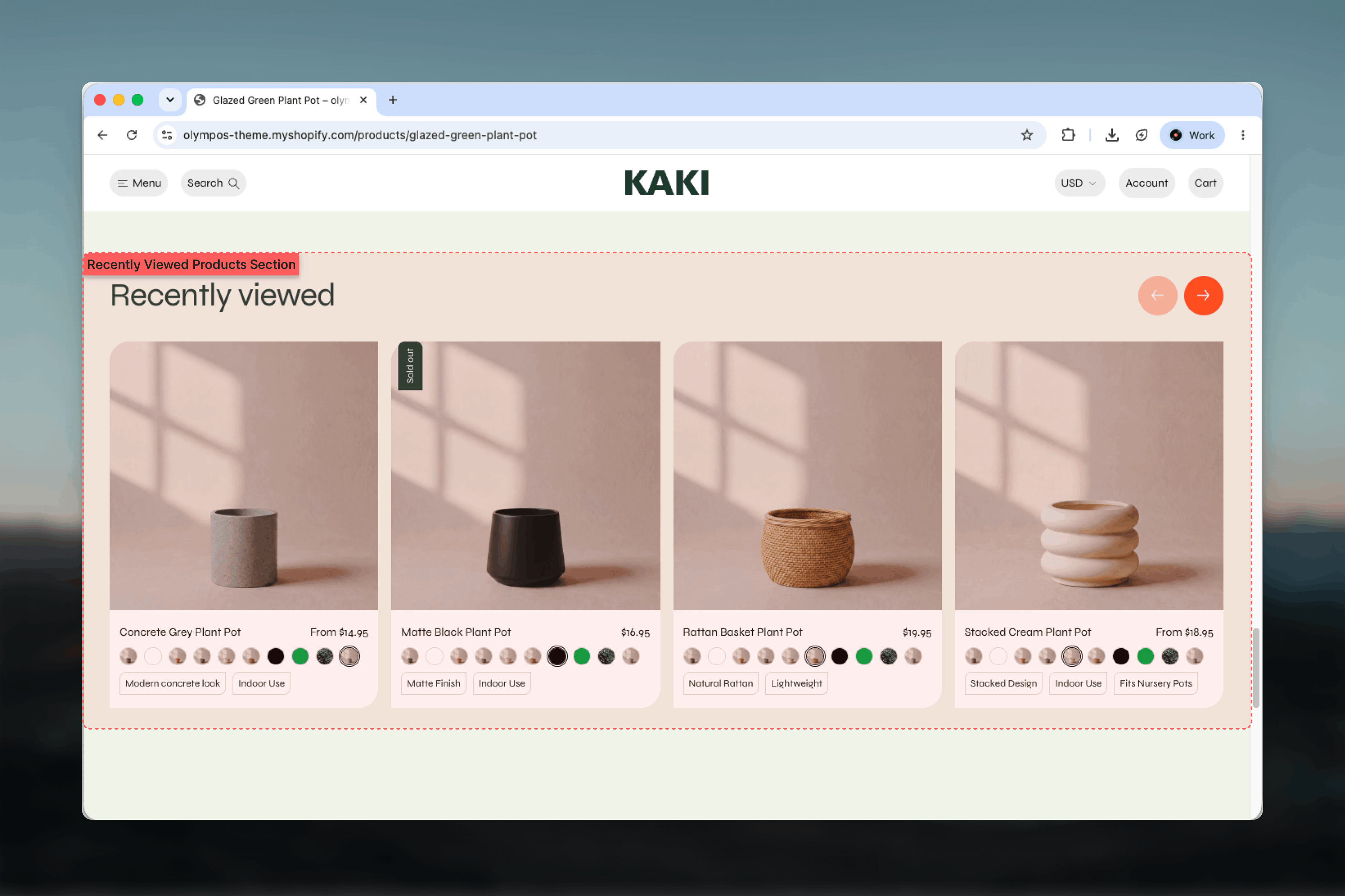The height and width of the screenshot is (896, 1345).
Task: Select black swatch on Rattan Basket Plant Pot
Action: coord(839,656)
